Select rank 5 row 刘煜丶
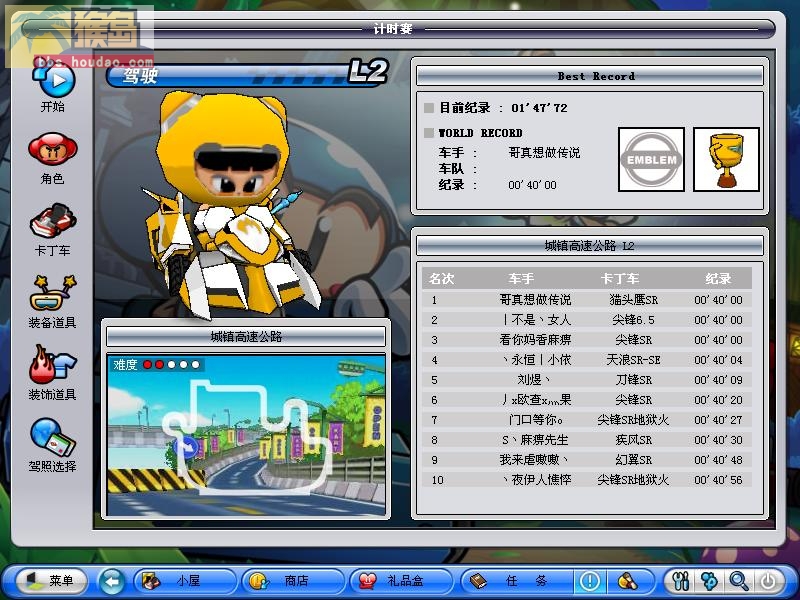 [587, 380]
